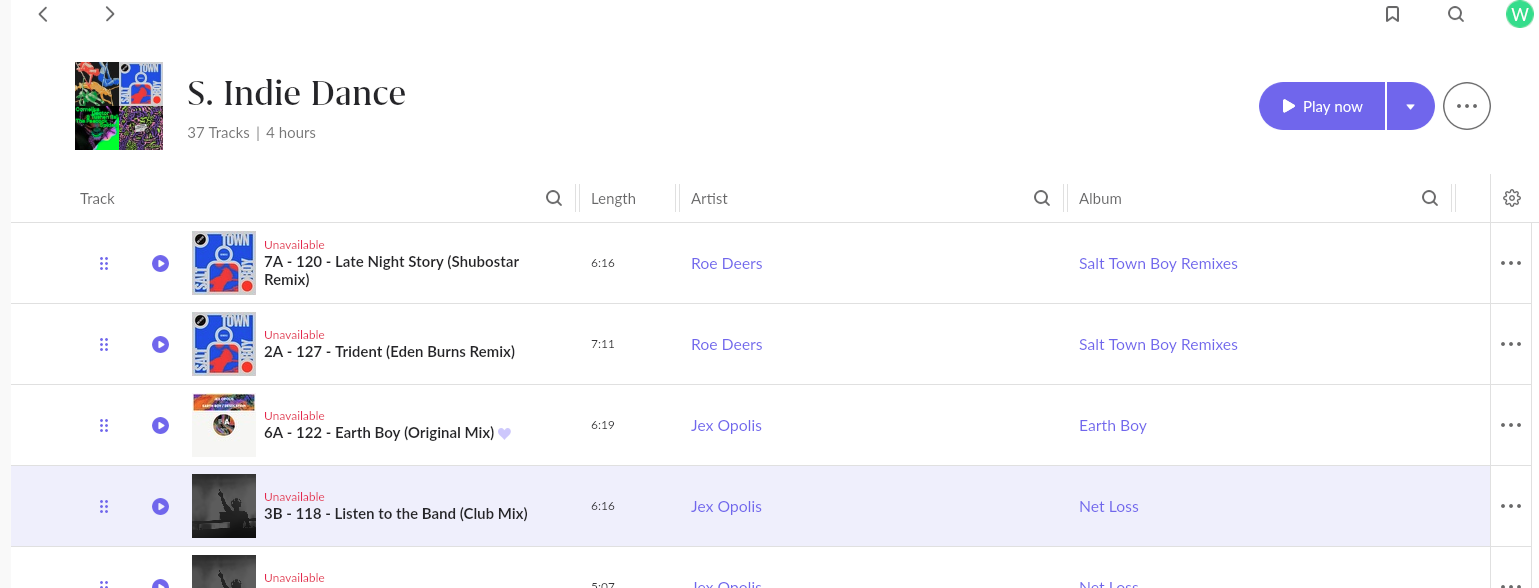Grab drag handle for Trident row

tap(104, 344)
